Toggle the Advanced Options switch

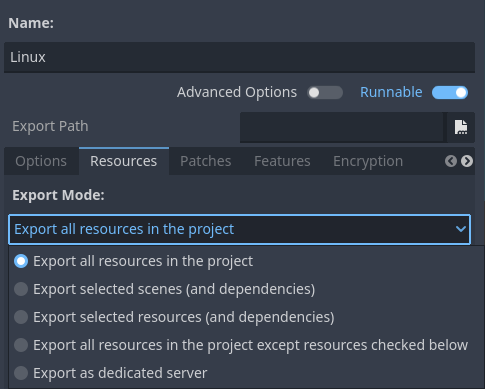325,93
